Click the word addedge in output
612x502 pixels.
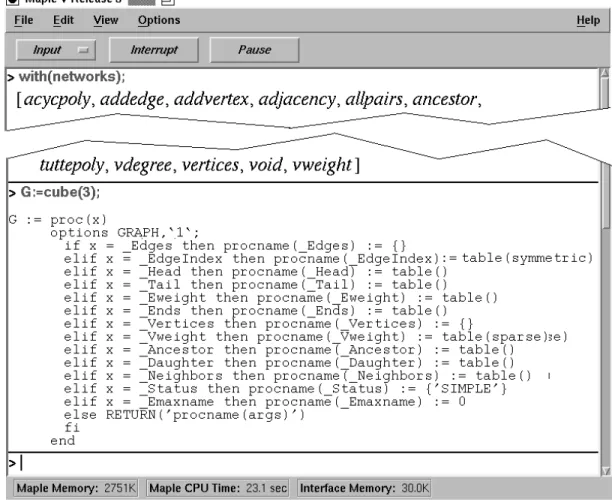[x=132, y=100]
